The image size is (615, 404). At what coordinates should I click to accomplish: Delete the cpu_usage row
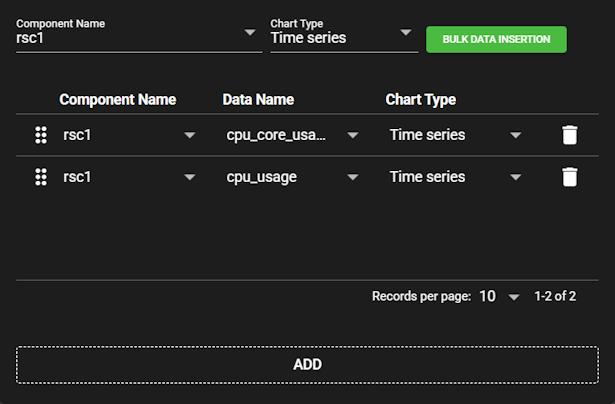click(569, 177)
